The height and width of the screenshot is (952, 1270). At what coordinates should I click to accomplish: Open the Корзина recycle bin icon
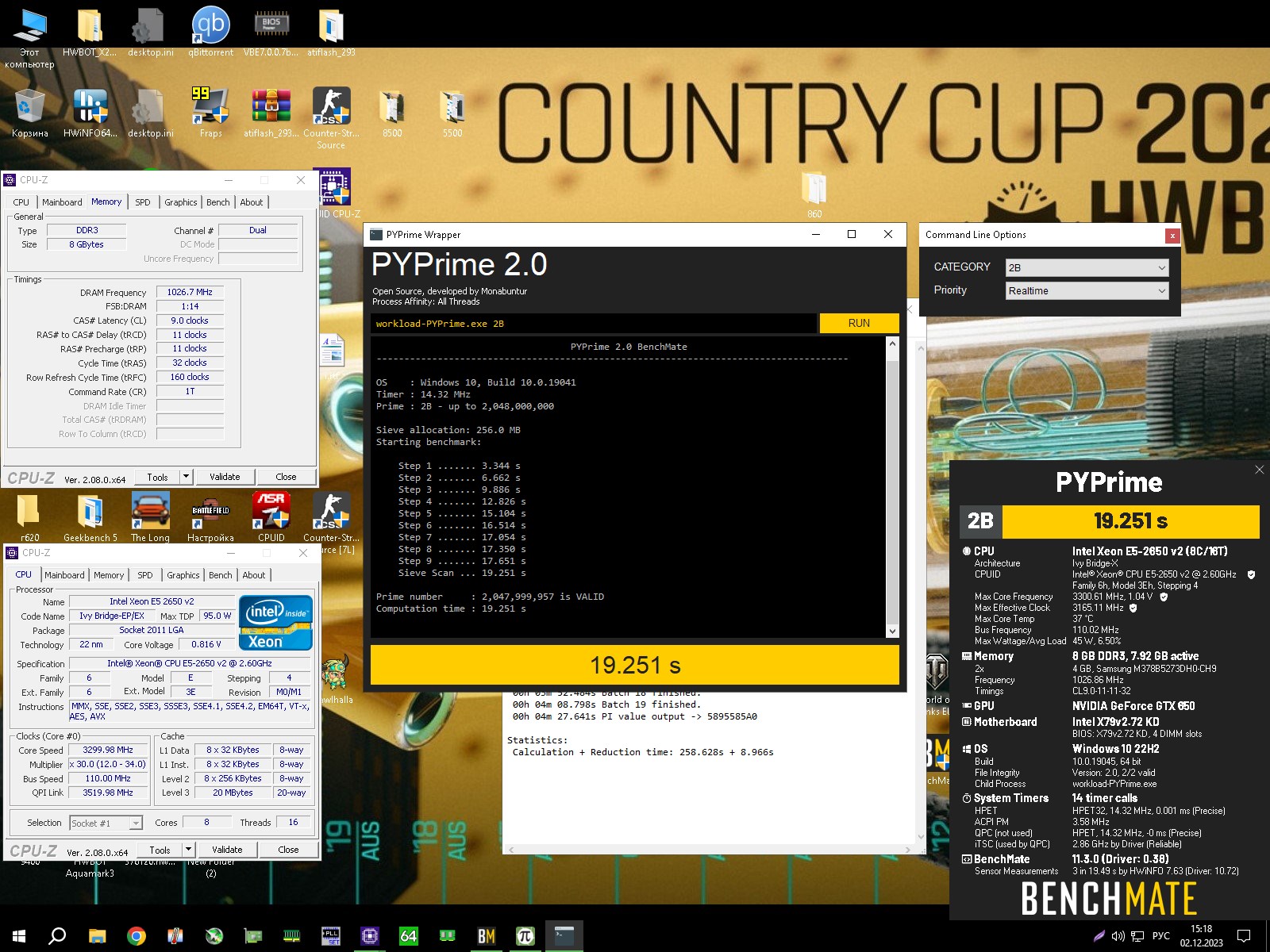coord(29,113)
